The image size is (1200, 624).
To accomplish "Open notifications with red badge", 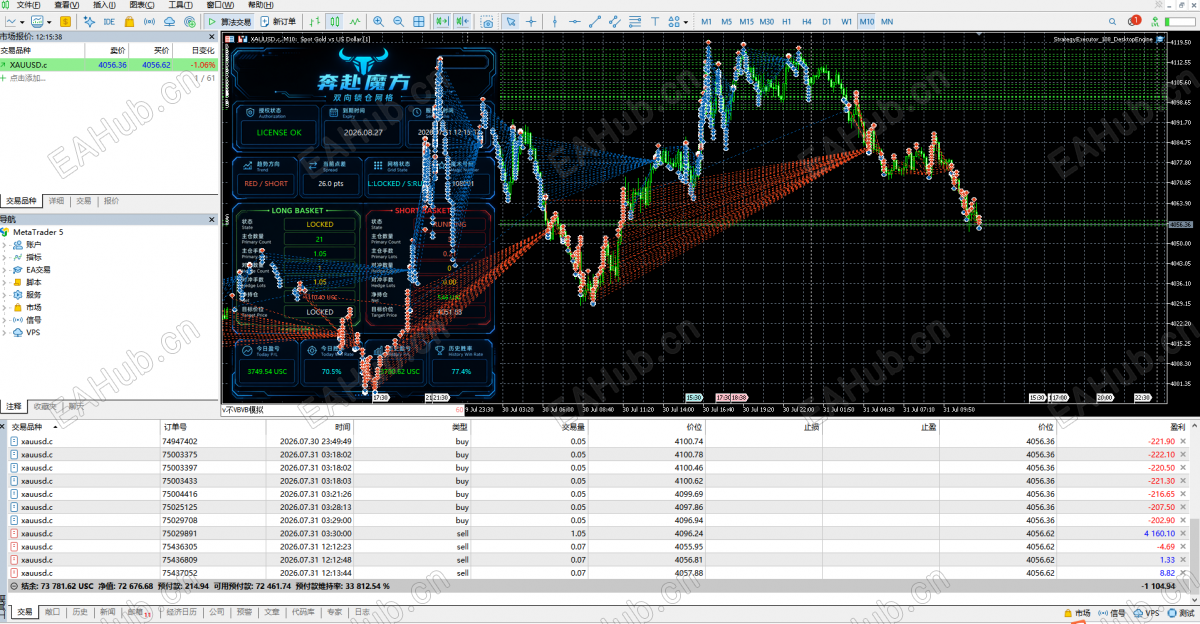I will pyautogui.click(x=1134, y=20).
